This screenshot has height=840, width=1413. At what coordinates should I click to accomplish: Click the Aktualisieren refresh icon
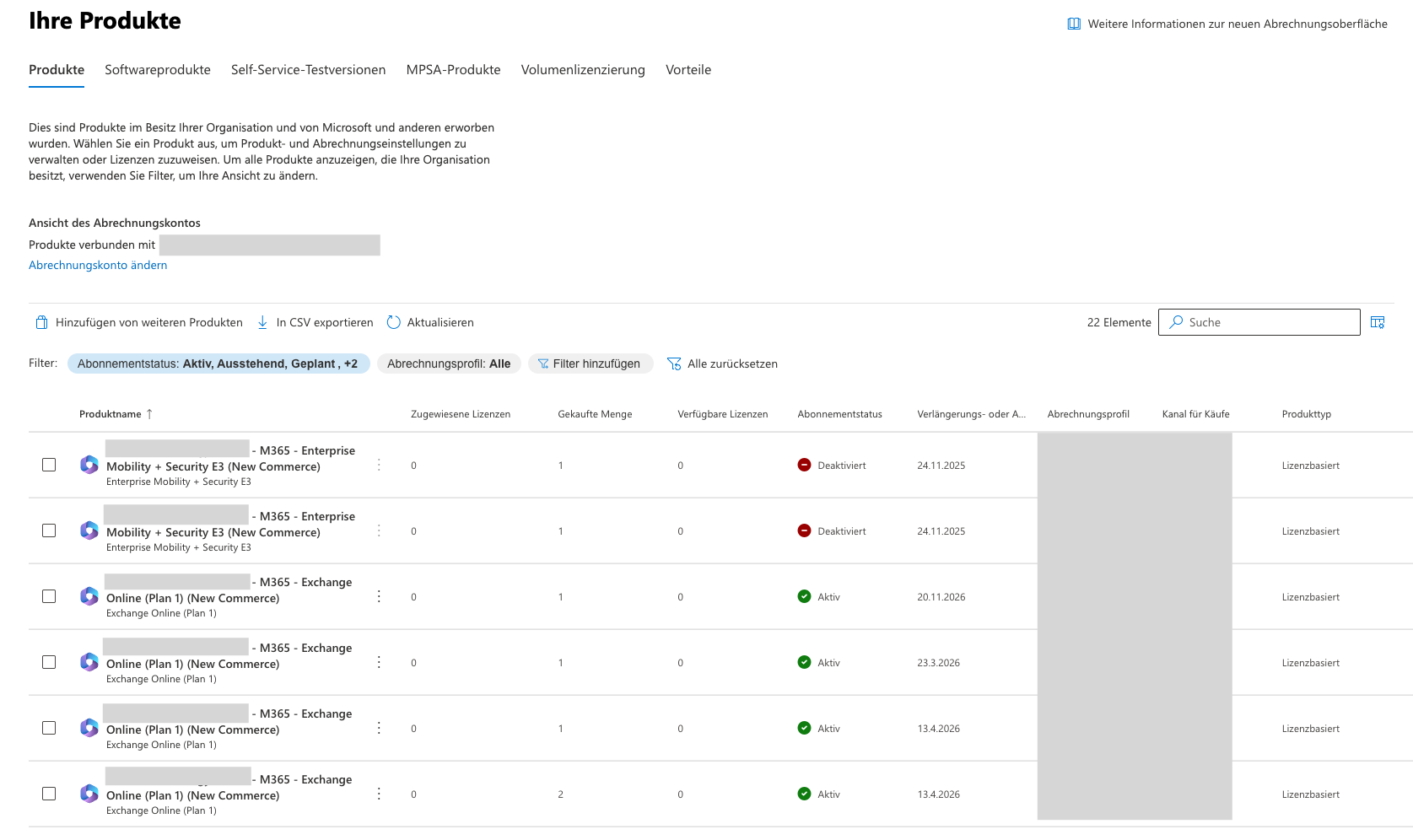pos(393,322)
